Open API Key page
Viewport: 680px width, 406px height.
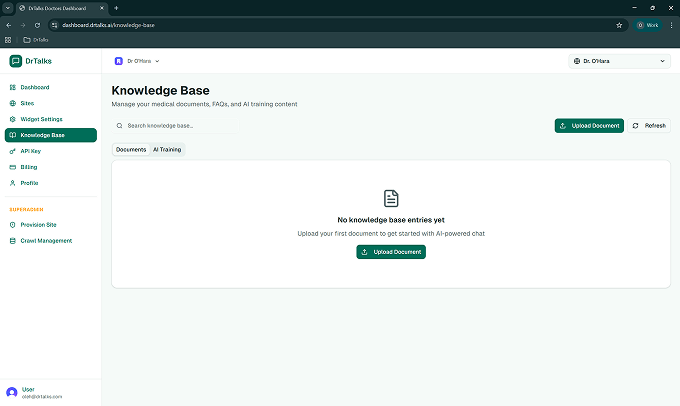pyautogui.click(x=51, y=151)
